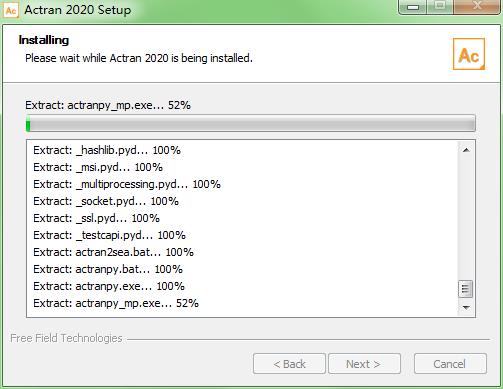
Task: Click the disabled Next > button
Action: 364,364
